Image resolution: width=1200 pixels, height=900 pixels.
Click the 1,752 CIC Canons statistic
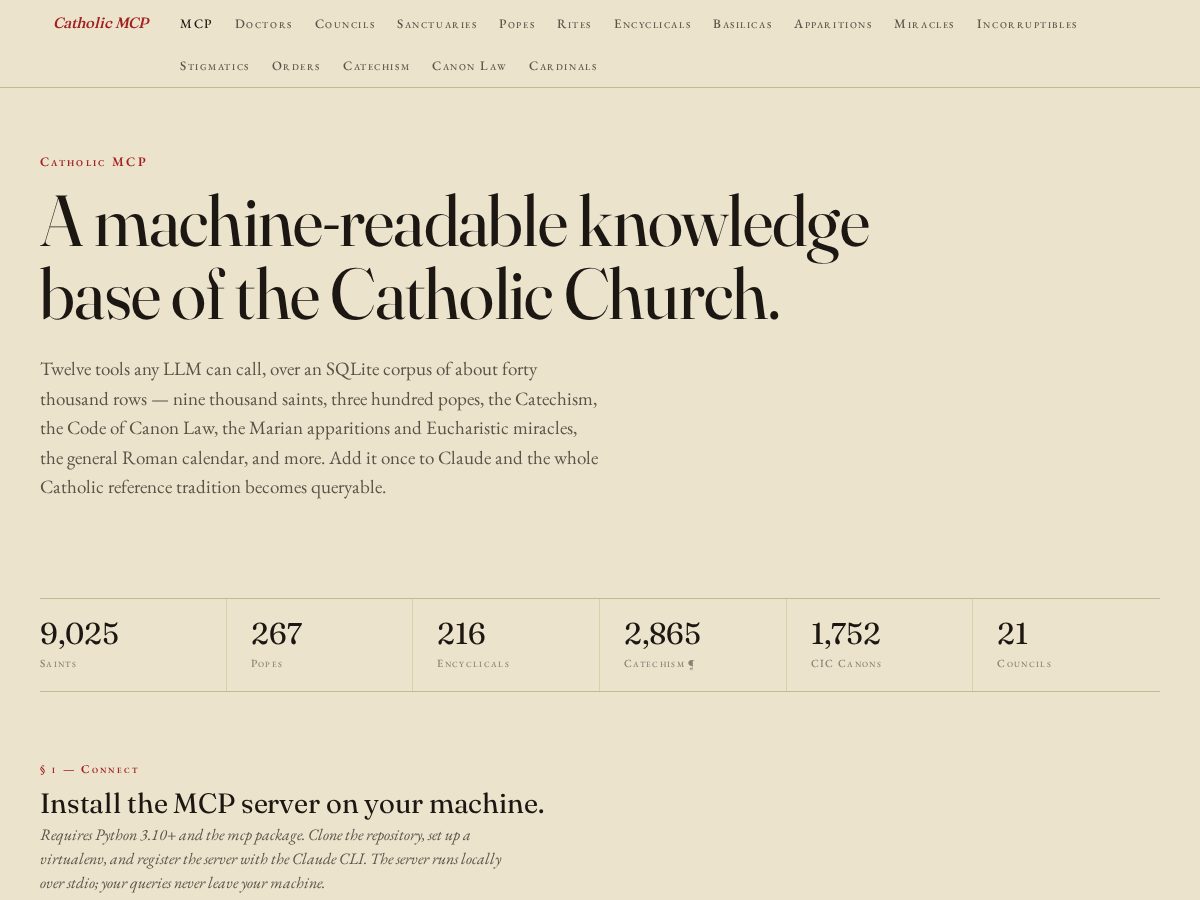(x=880, y=645)
